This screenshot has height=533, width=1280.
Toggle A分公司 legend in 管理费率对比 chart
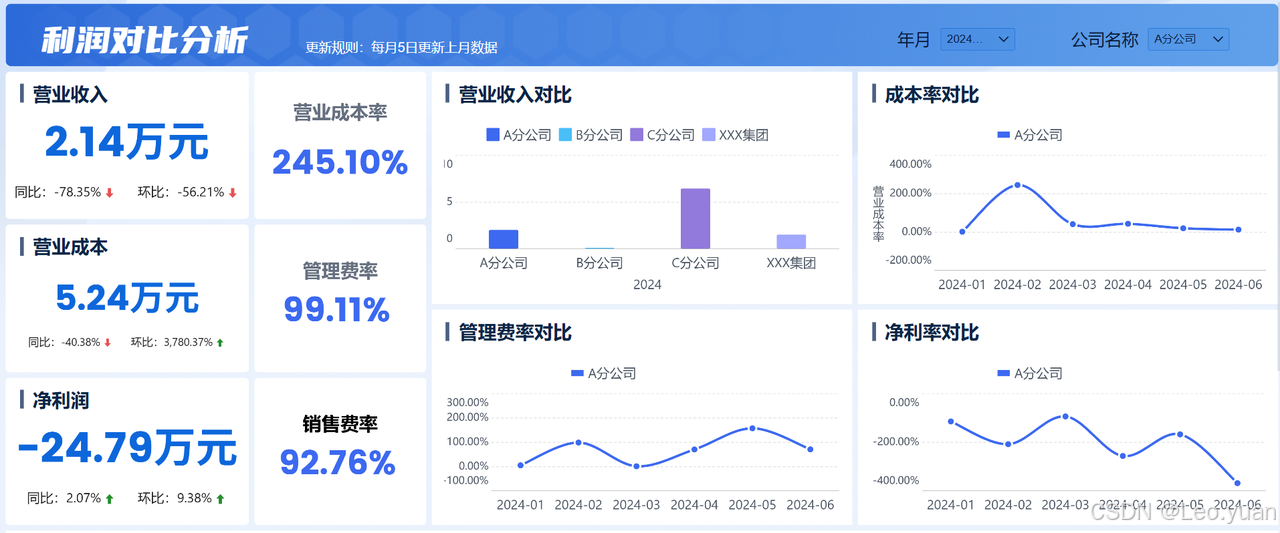(x=603, y=373)
